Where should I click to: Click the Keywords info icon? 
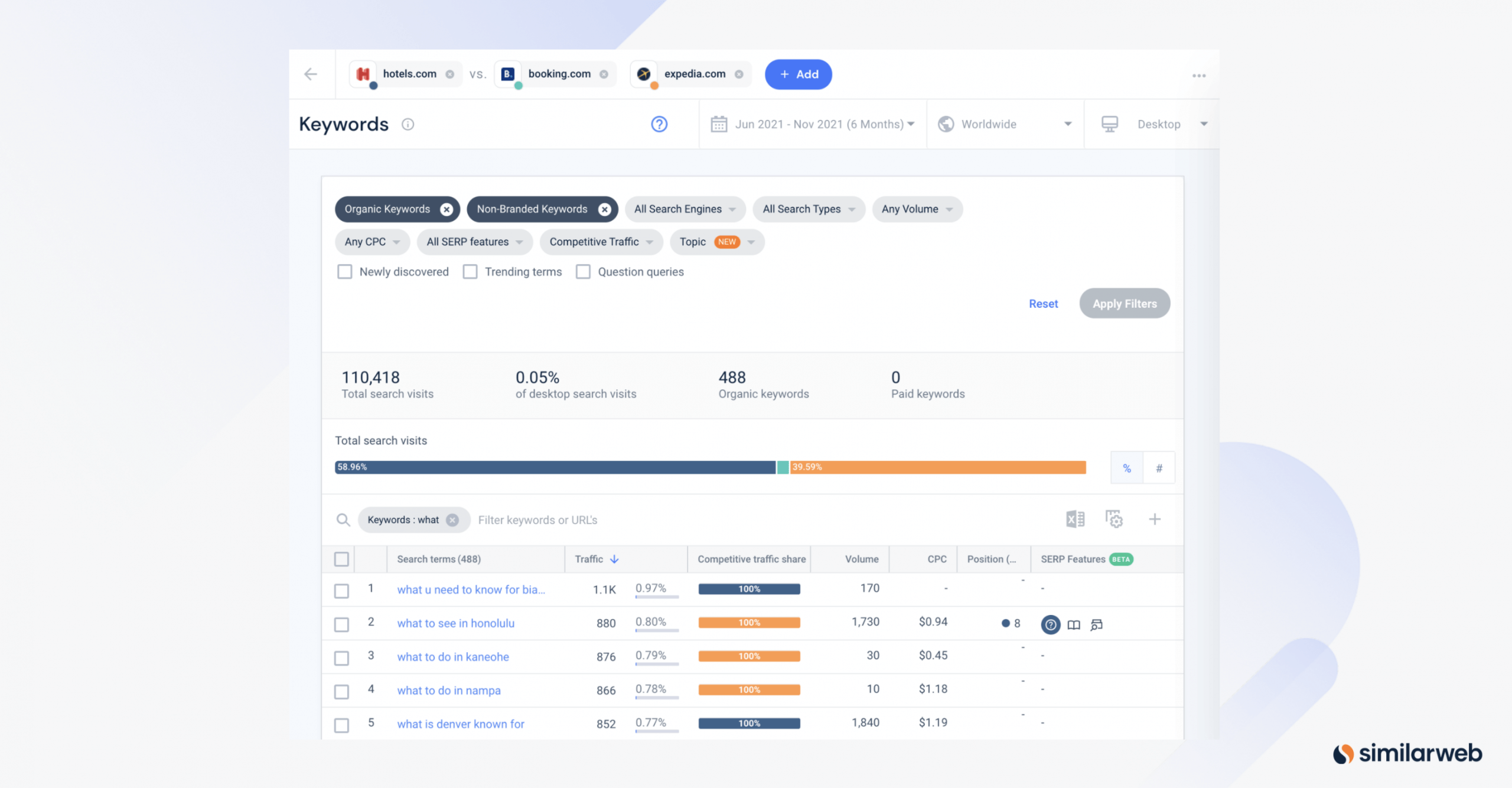408,124
